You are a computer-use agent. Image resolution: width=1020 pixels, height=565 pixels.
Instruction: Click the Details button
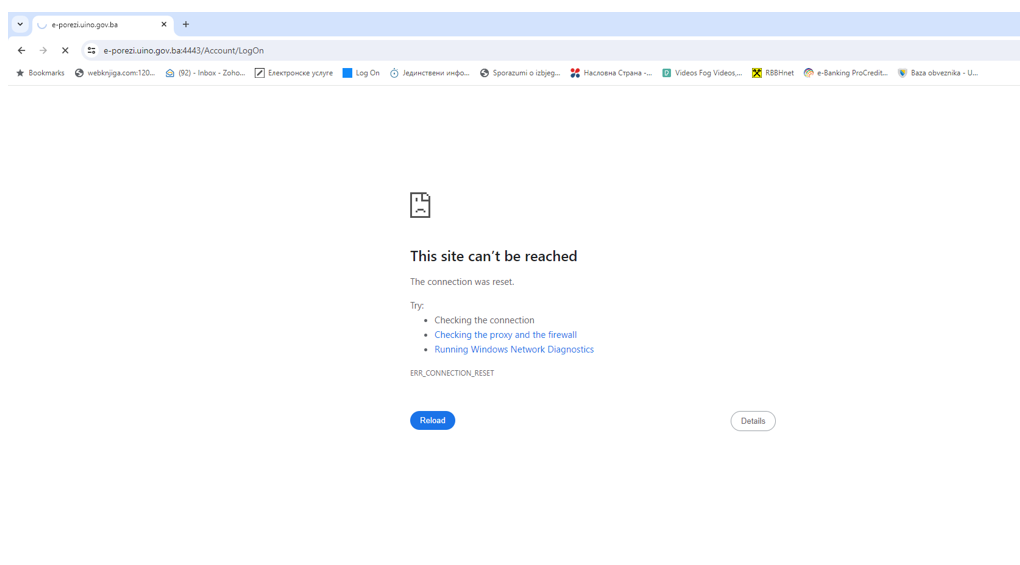pyautogui.click(x=753, y=421)
